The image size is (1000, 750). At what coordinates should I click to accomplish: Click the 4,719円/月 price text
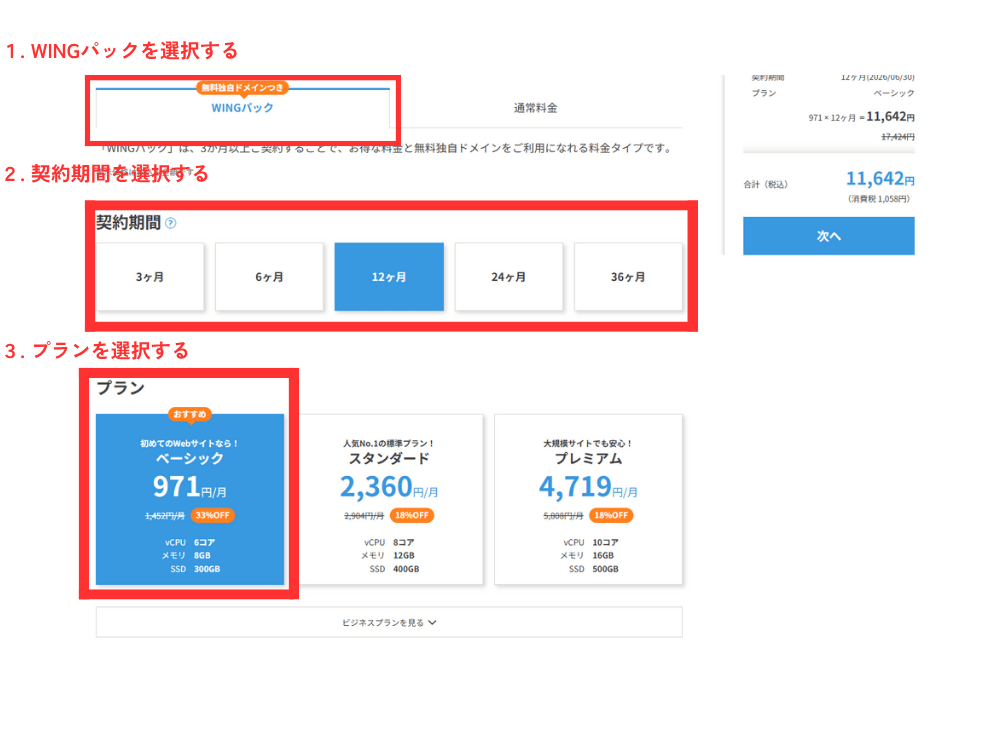[588, 487]
